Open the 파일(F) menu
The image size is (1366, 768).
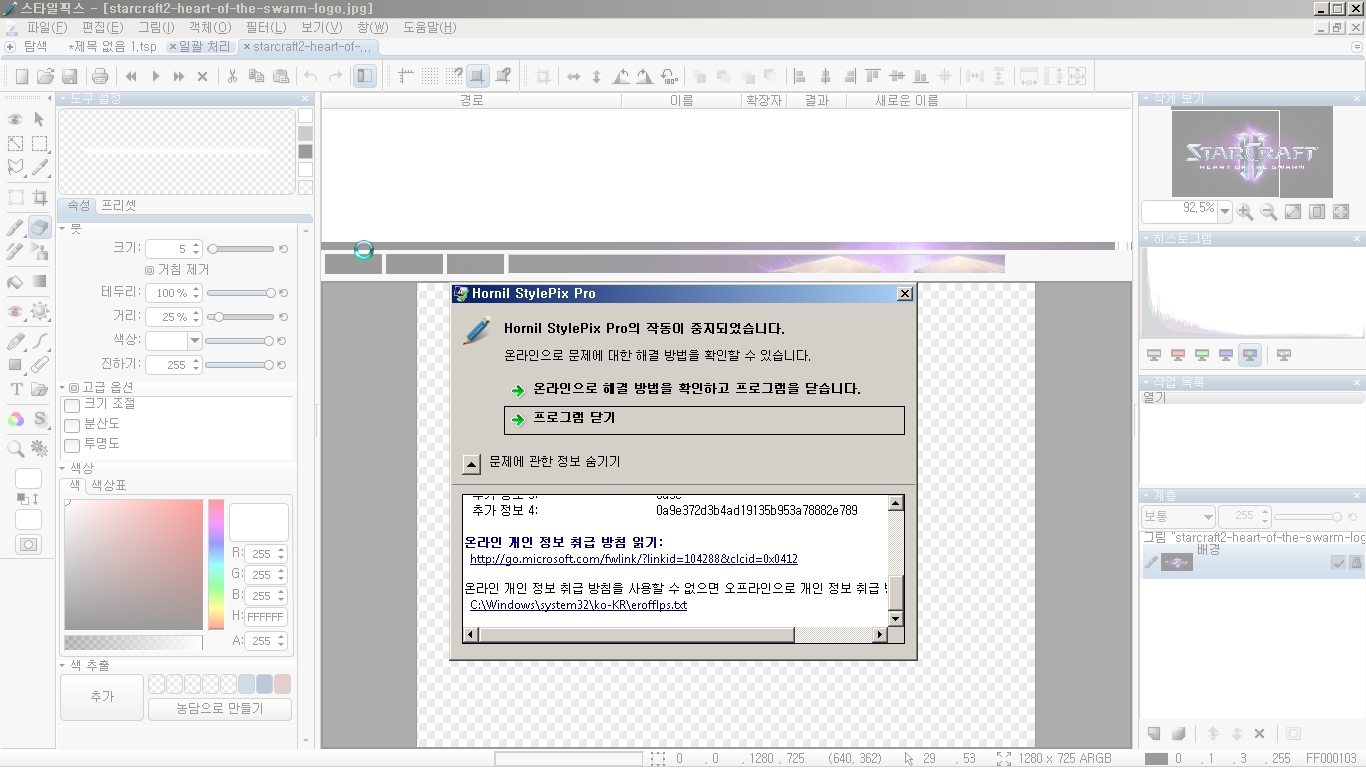pyautogui.click(x=47, y=28)
